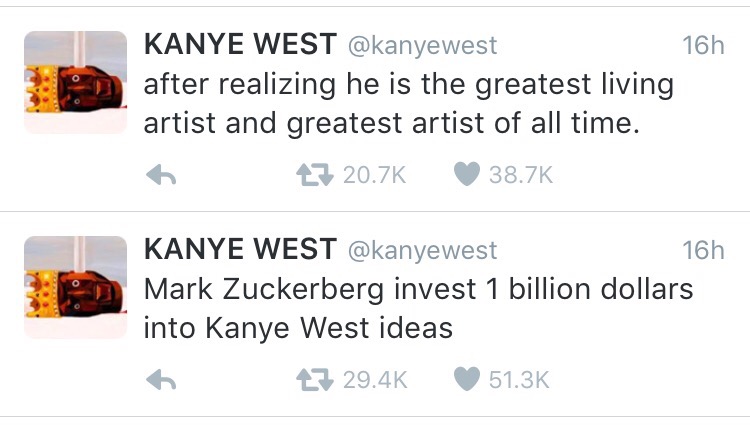Click the 16h timestamp on the "greatest artist" tweet
Viewport: 750px width, 425px height.
(702, 47)
